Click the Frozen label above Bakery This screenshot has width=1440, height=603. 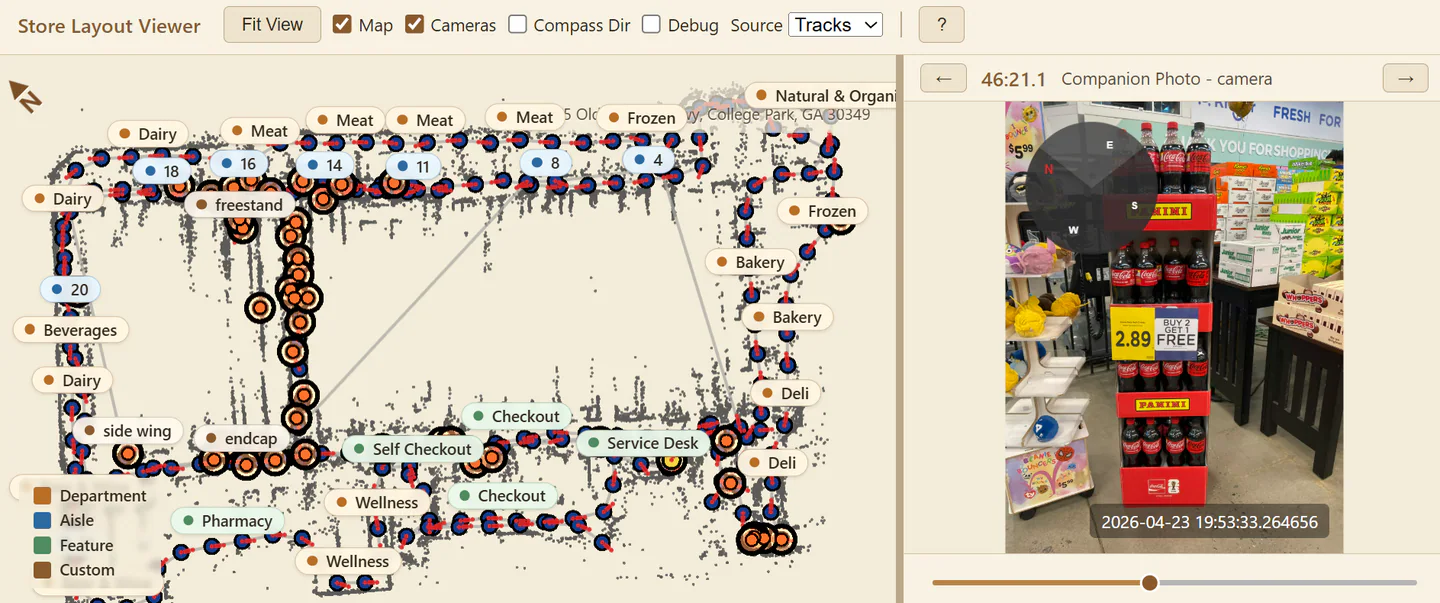823,211
